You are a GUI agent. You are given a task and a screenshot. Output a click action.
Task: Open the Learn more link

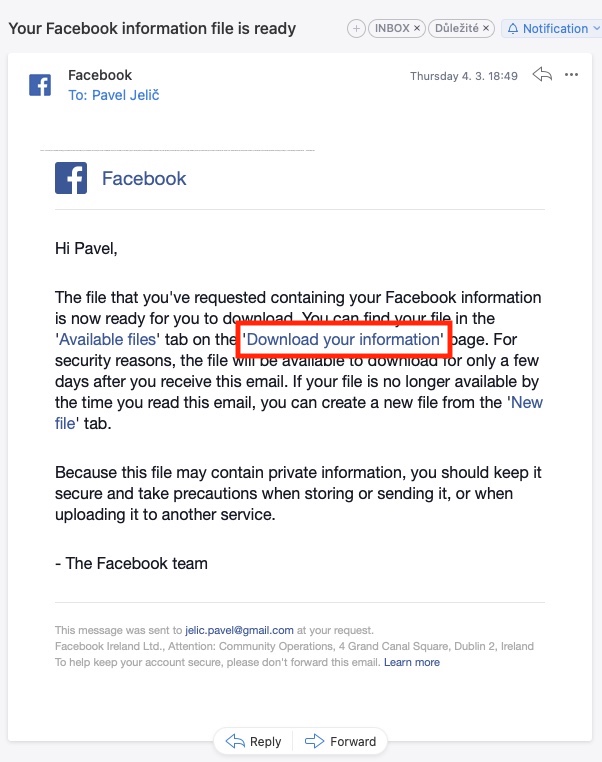[412, 662]
